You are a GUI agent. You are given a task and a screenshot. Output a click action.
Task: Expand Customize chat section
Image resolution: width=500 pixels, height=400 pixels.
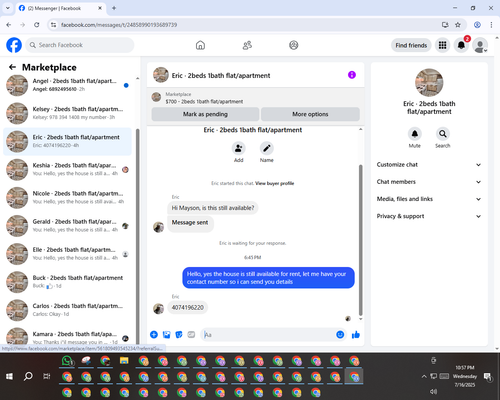(429, 164)
